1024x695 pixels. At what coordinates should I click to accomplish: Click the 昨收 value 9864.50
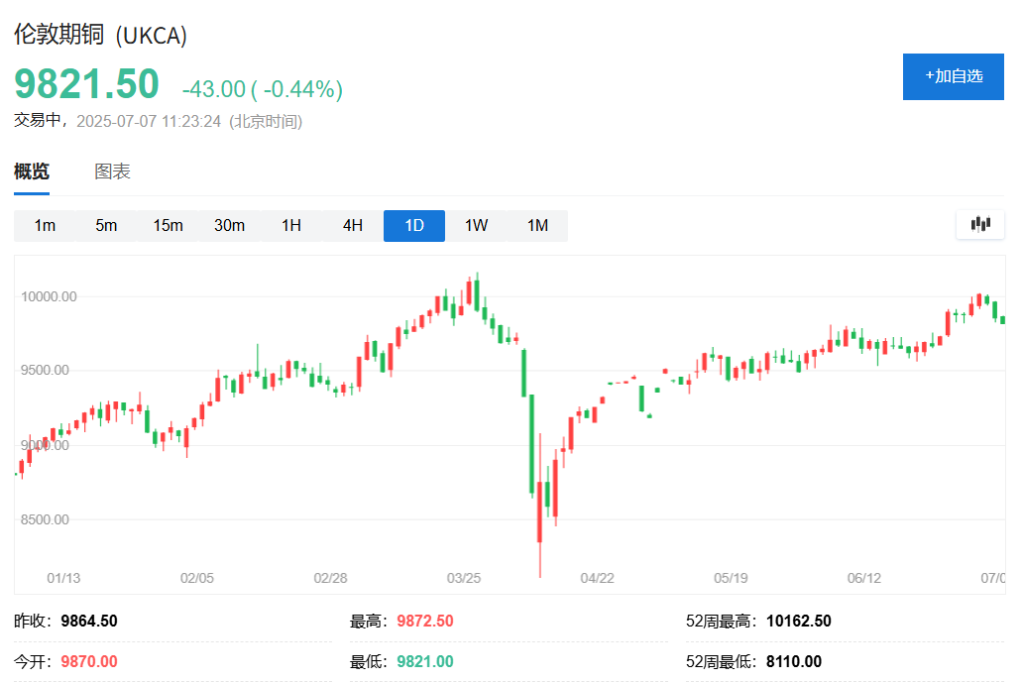(89, 621)
